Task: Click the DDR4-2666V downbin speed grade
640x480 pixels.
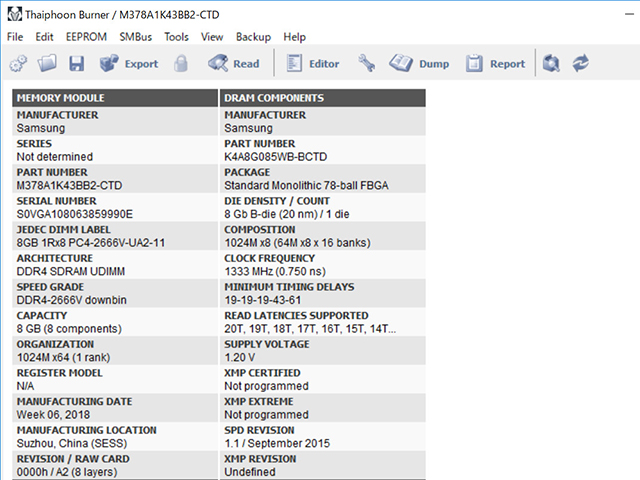Action: click(71, 300)
